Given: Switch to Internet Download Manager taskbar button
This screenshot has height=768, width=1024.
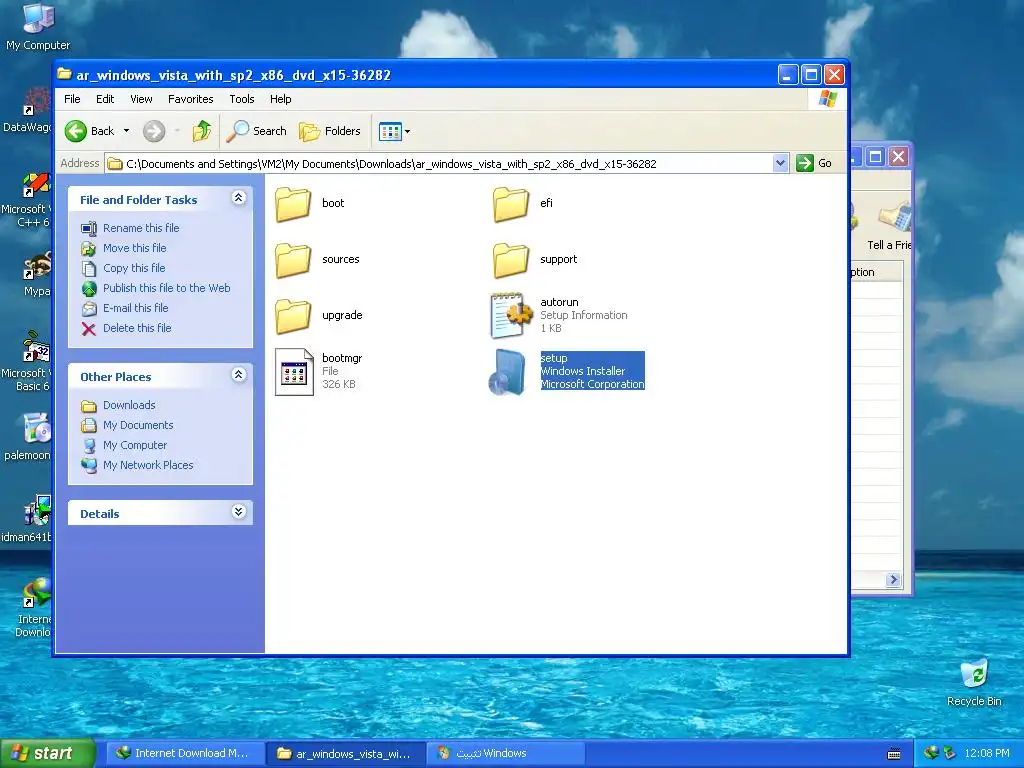Looking at the screenshot, I should point(184,754).
